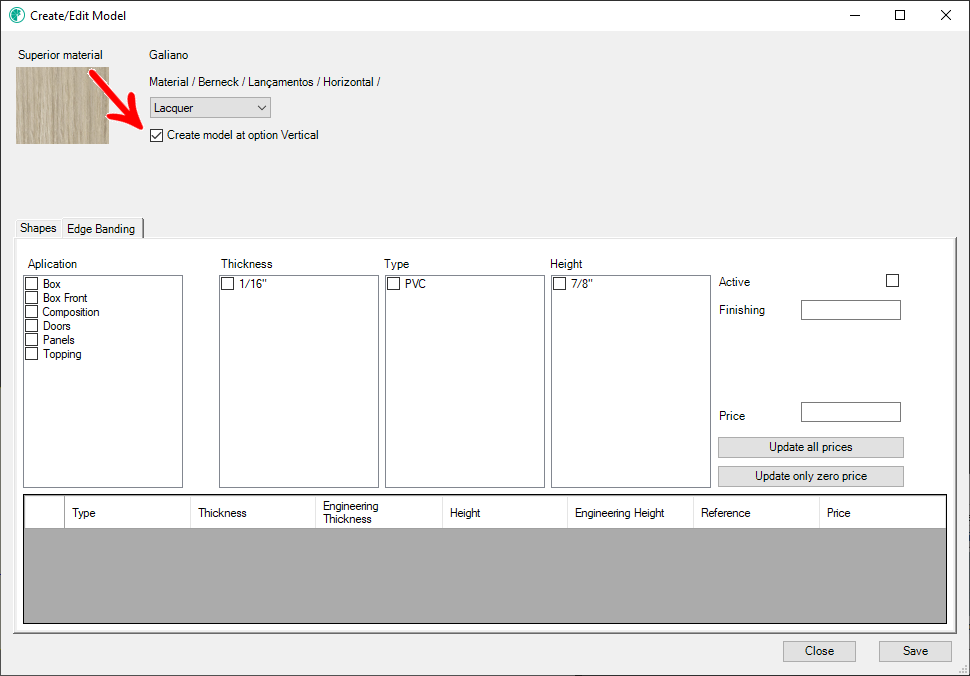Viewport: 970px width, 676px height.
Task: Check the Doors application option
Action: pos(32,326)
